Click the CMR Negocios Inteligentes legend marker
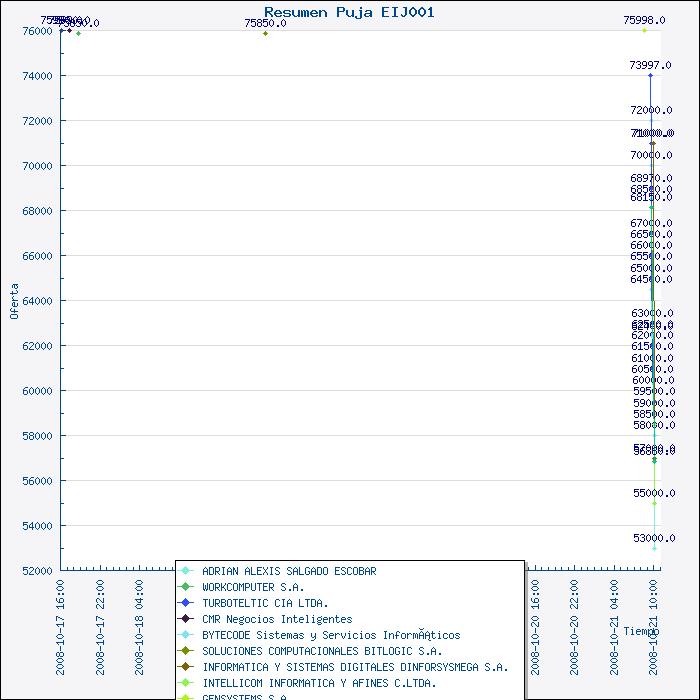 [185, 619]
